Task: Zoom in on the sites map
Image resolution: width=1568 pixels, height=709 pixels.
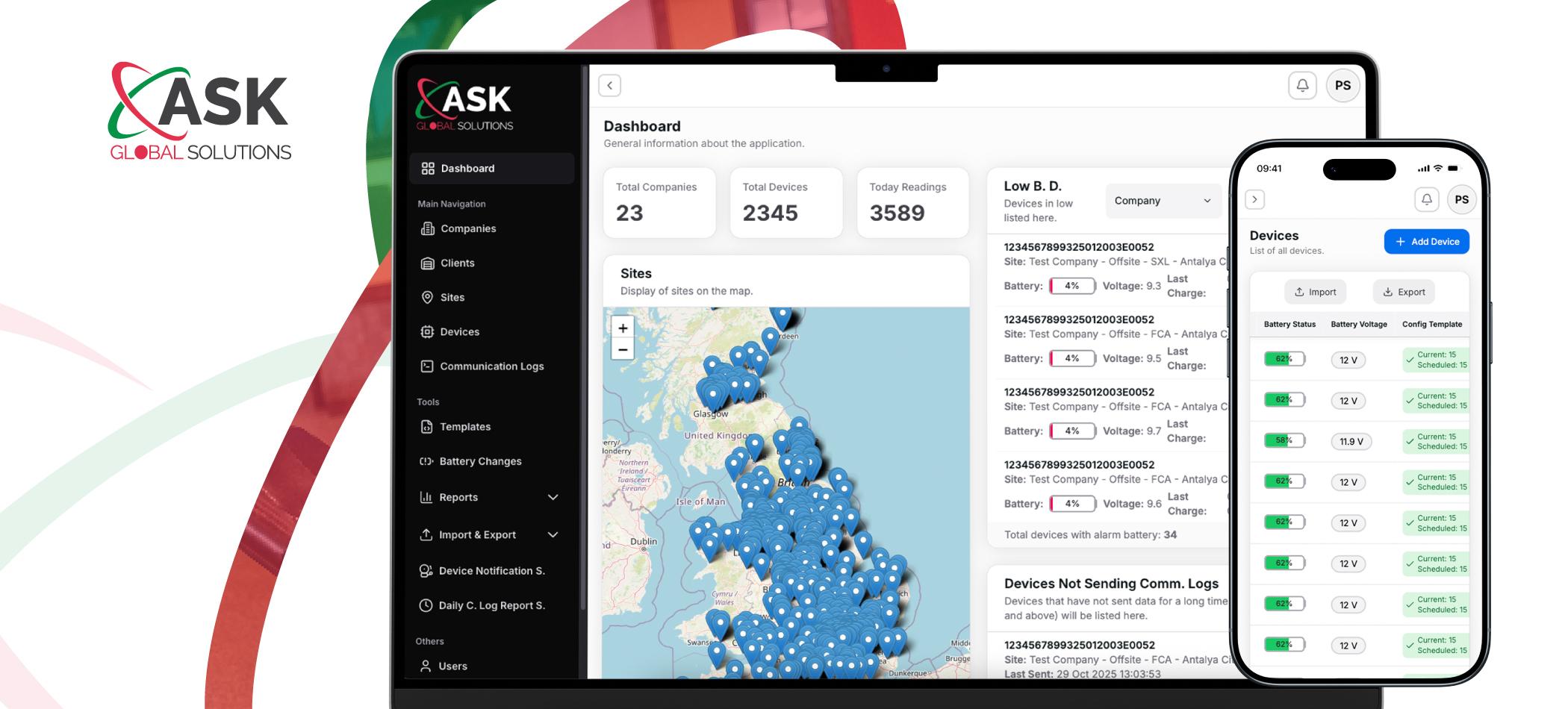Action: point(622,327)
